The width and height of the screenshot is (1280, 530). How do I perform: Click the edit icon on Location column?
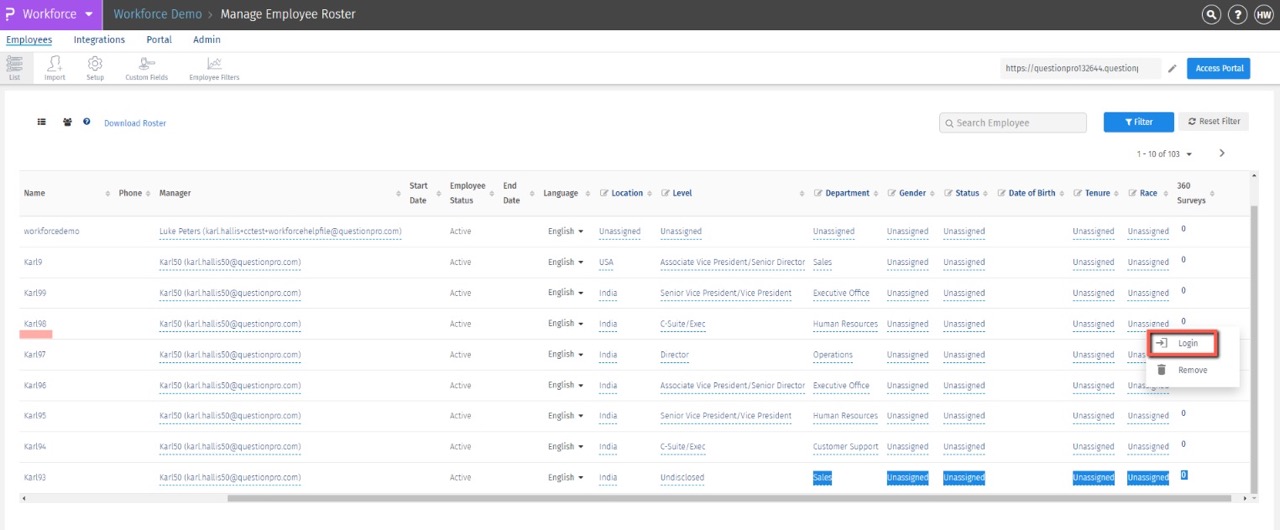click(604, 193)
